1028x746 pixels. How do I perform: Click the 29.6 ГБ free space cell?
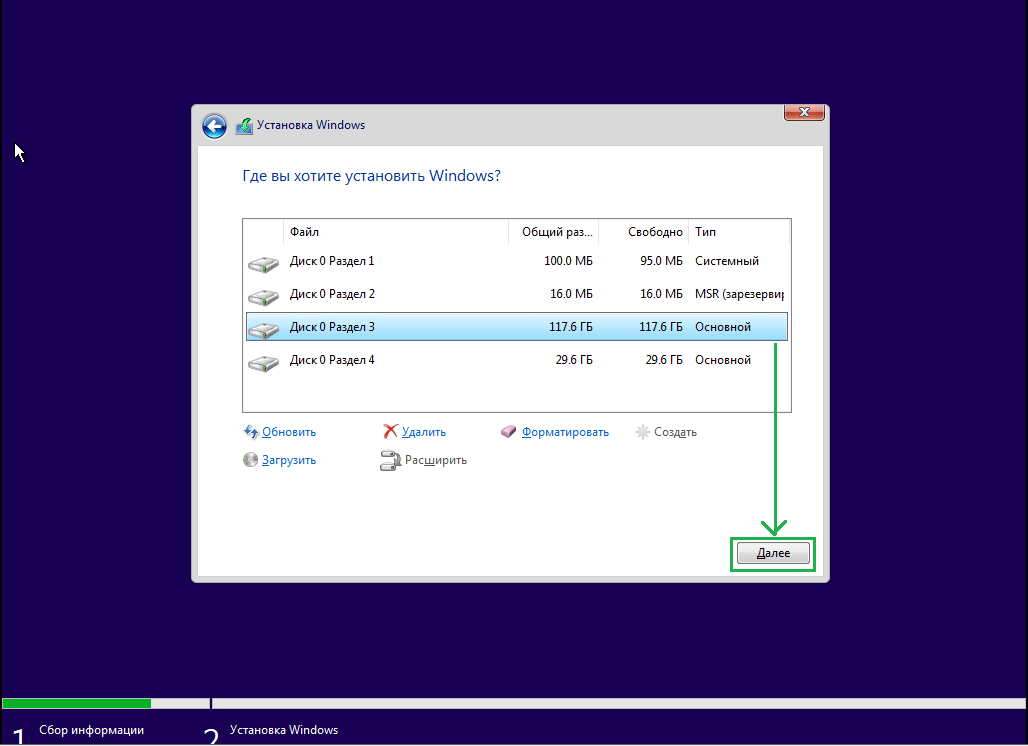point(663,360)
